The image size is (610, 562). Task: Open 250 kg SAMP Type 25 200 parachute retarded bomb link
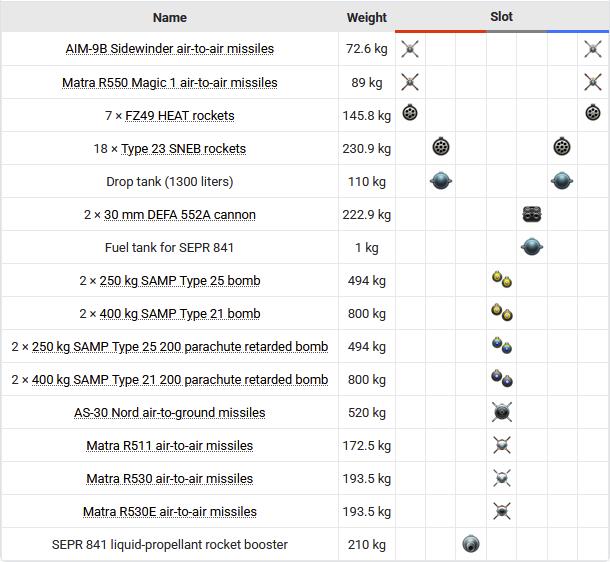pyautogui.click(x=180, y=347)
